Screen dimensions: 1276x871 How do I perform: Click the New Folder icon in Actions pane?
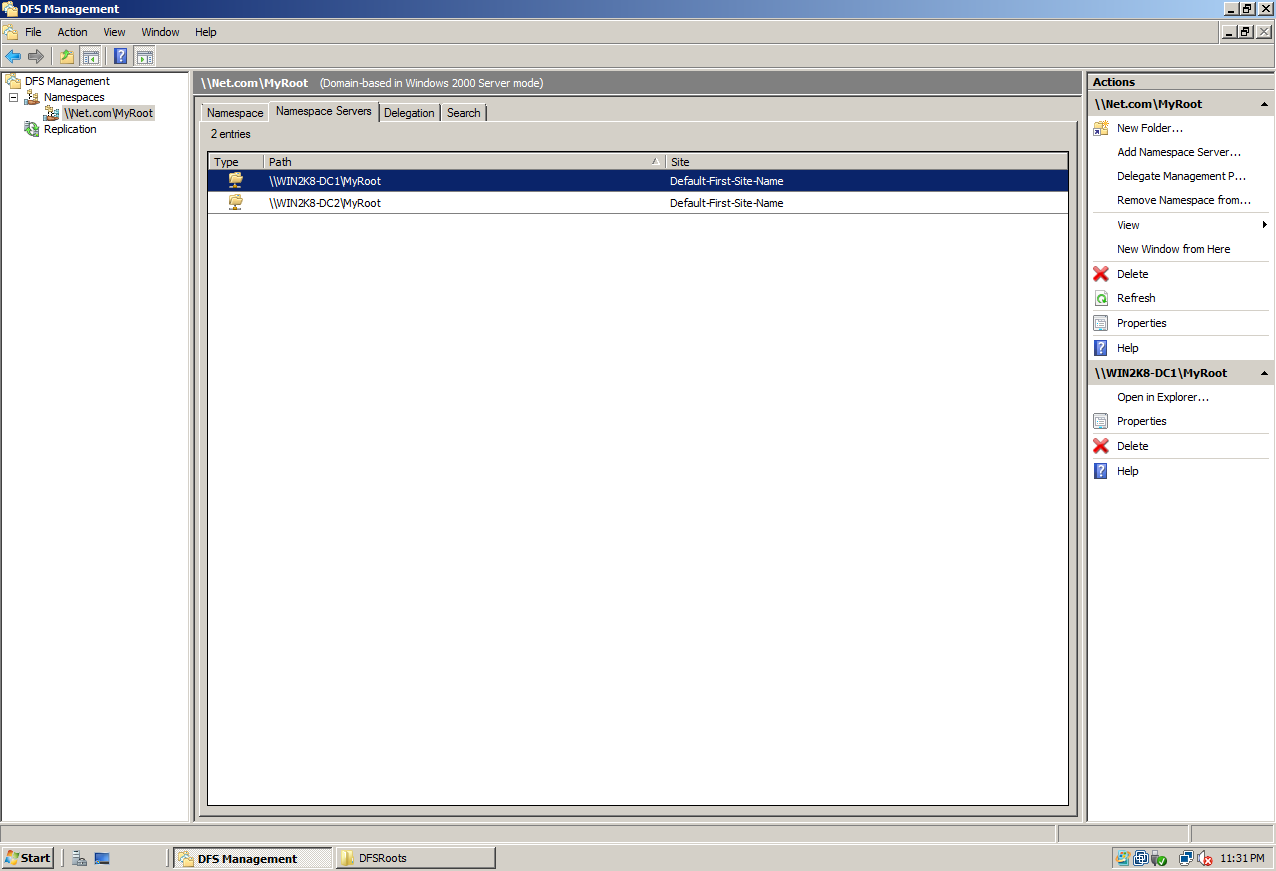click(1101, 128)
